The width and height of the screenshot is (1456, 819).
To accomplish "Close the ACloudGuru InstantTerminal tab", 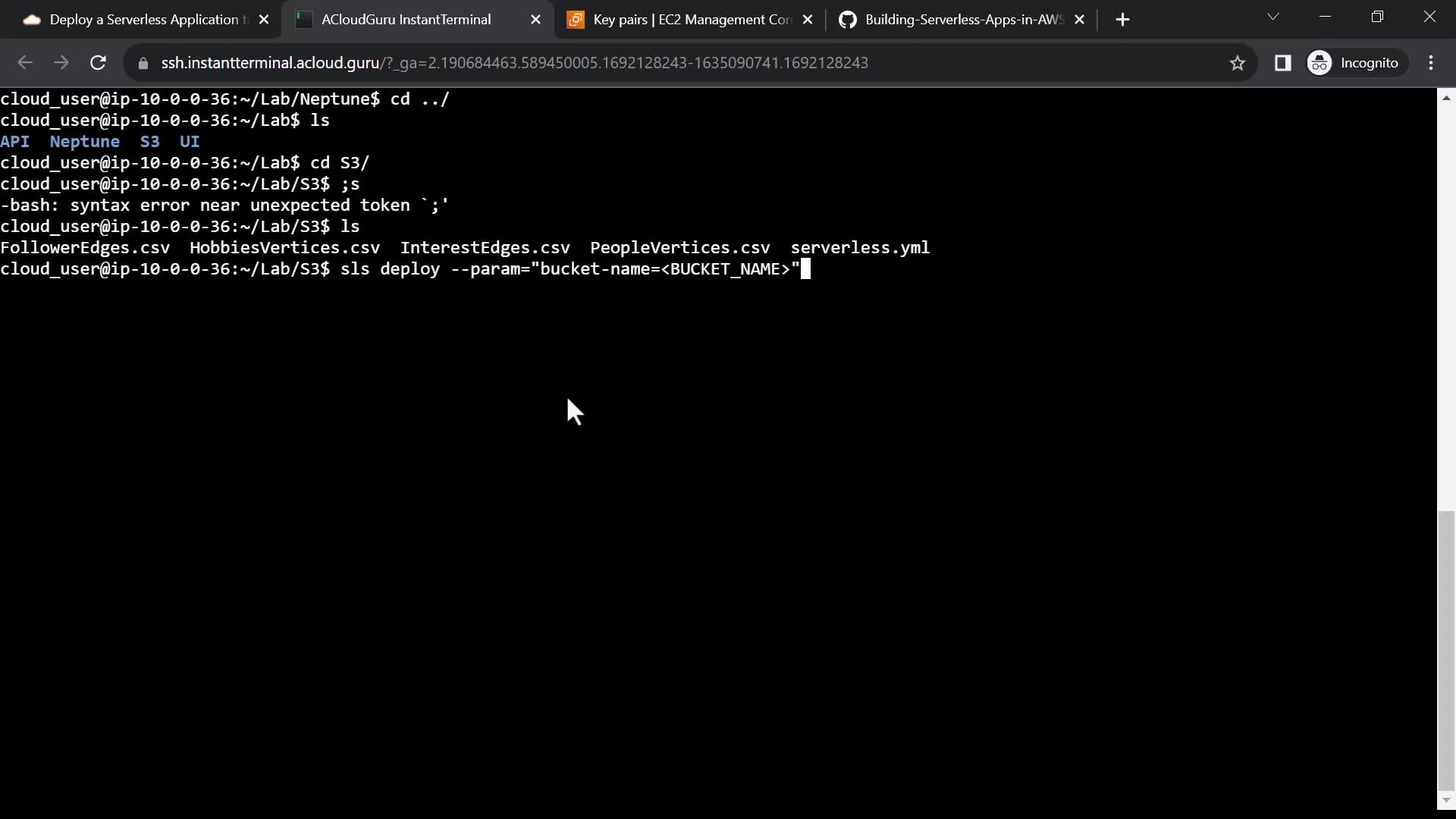I will [x=535, y=20].
